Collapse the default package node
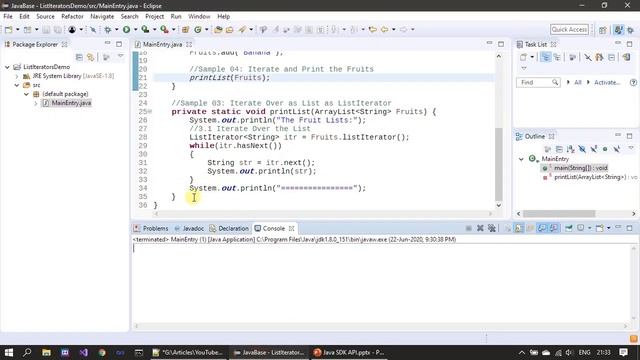This screenshot has height=360, width=640. pyautogui.click(x=26, y=94)
